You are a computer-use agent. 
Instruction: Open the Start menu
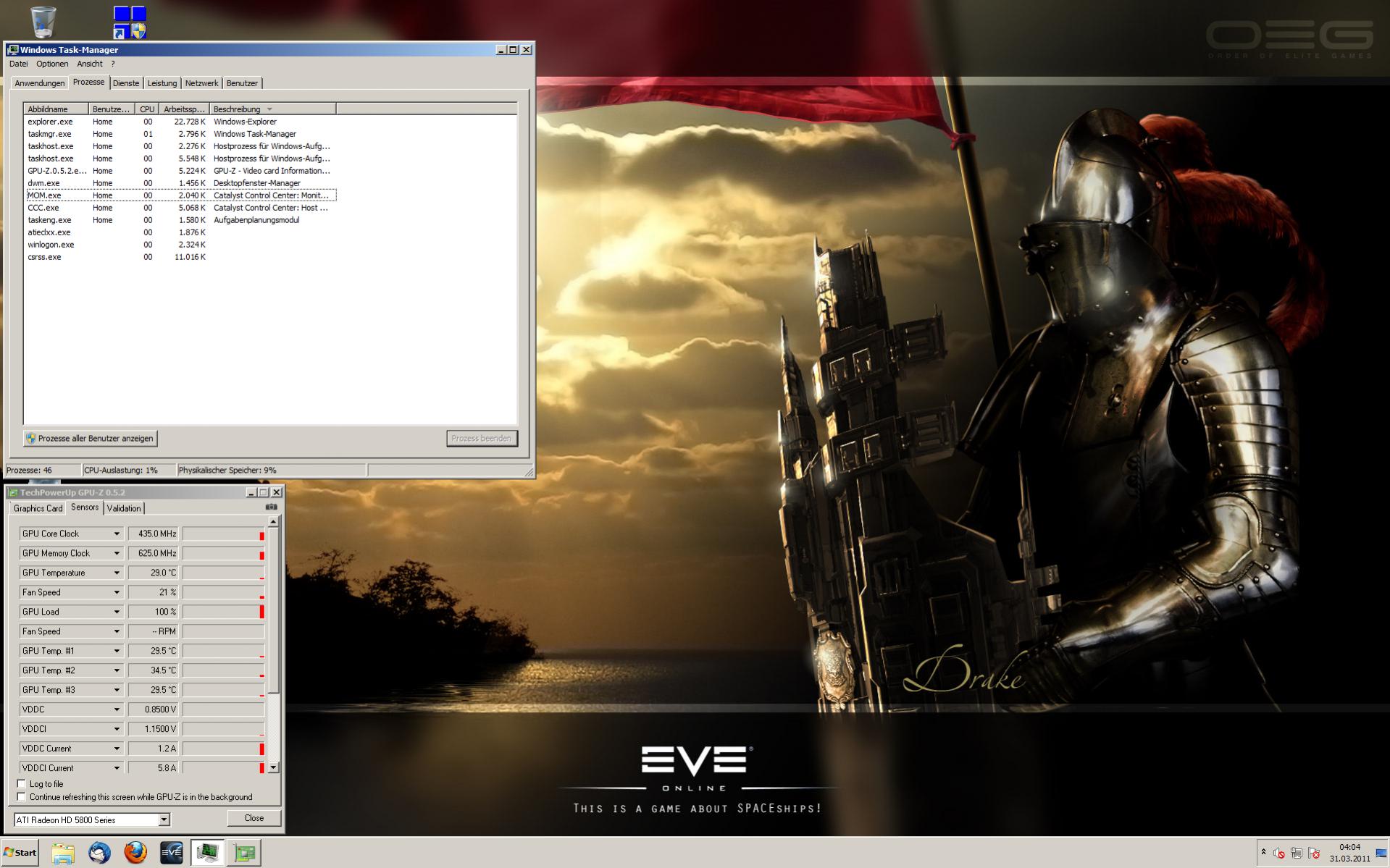[x=21, y=853]
